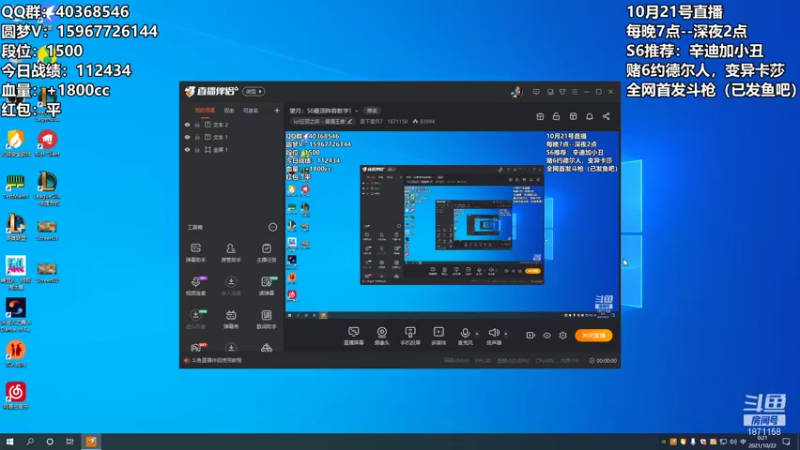800x450 pixels.
Task: Click the stream preview canvas
Action: click(x=452, y=226)
